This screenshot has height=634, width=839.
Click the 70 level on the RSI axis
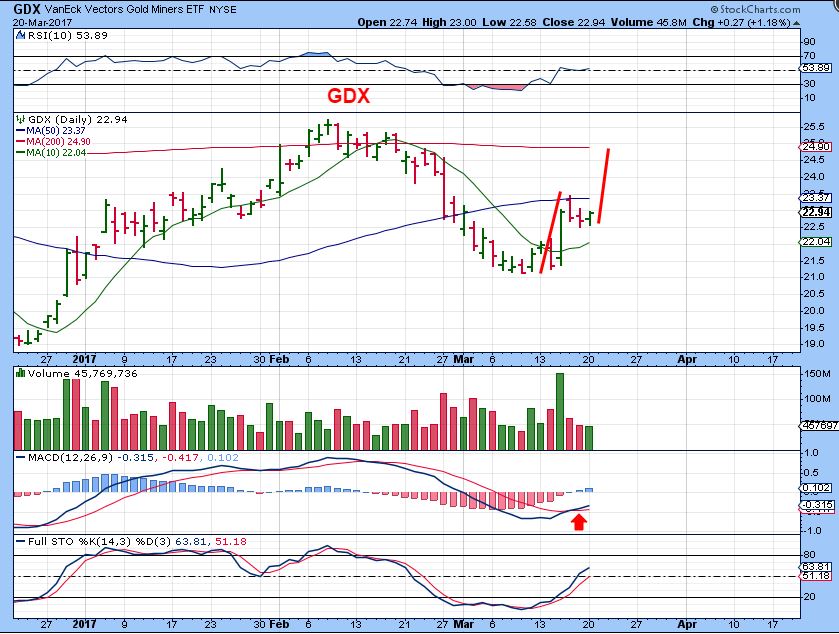810,56
